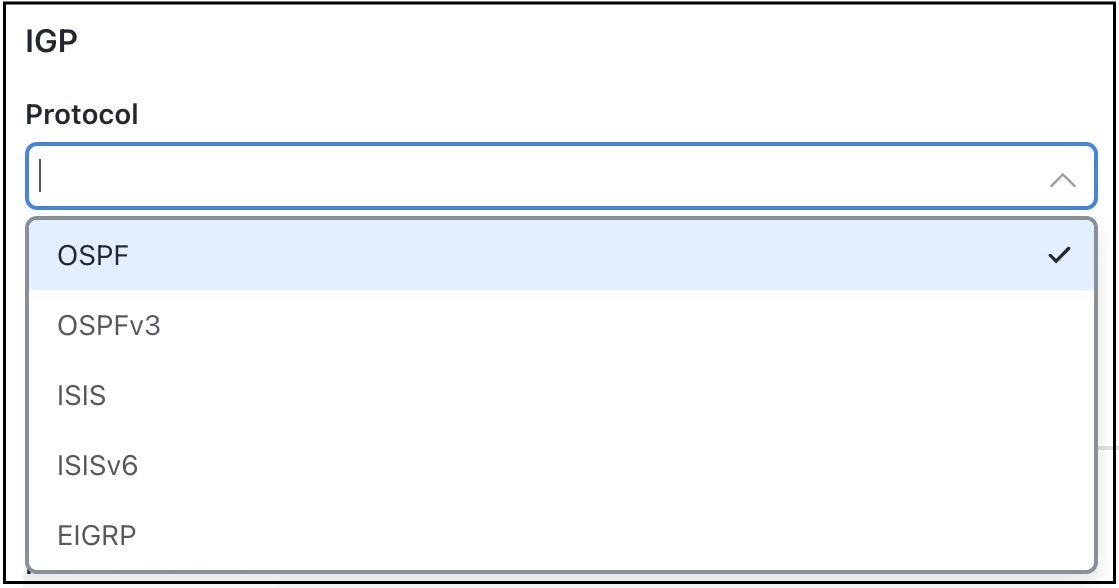This screenshot has height=588, width=1119.
Task: Focus the empty Protocol text box
Action: pyautogui.click(x=500, y=178)
